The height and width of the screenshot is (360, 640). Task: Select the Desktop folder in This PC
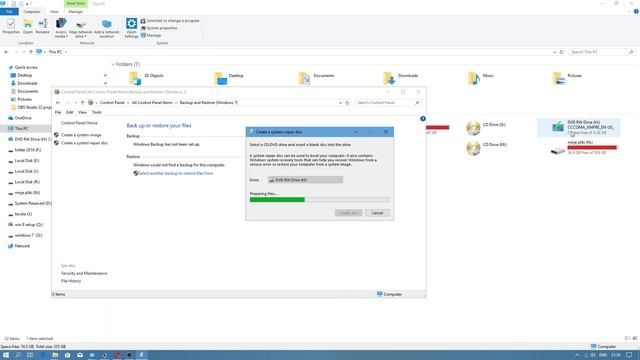(229, 77)
